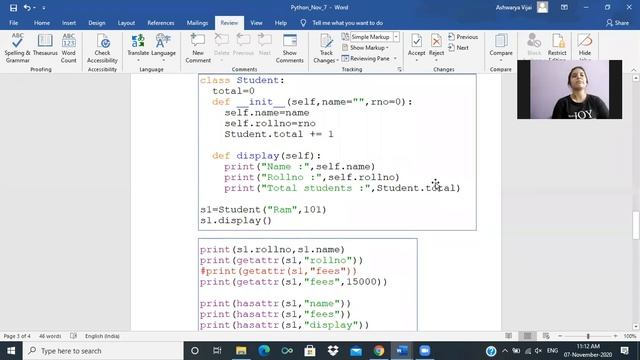
Task: Open Google Chrome from taskbar
Action: click(379, 351)
